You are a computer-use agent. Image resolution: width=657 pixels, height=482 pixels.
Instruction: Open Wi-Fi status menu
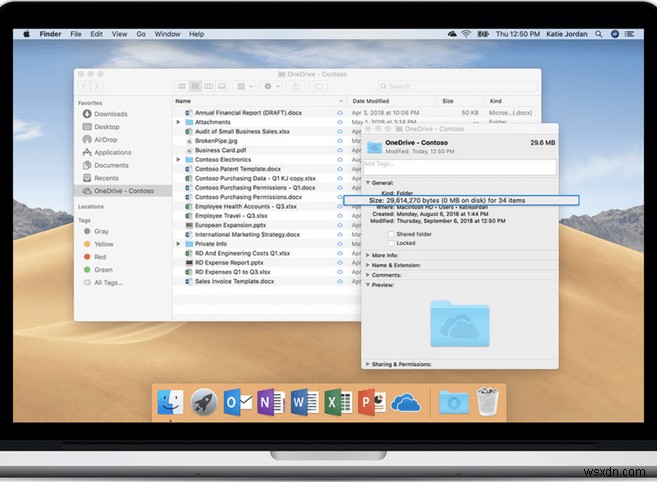466,34
